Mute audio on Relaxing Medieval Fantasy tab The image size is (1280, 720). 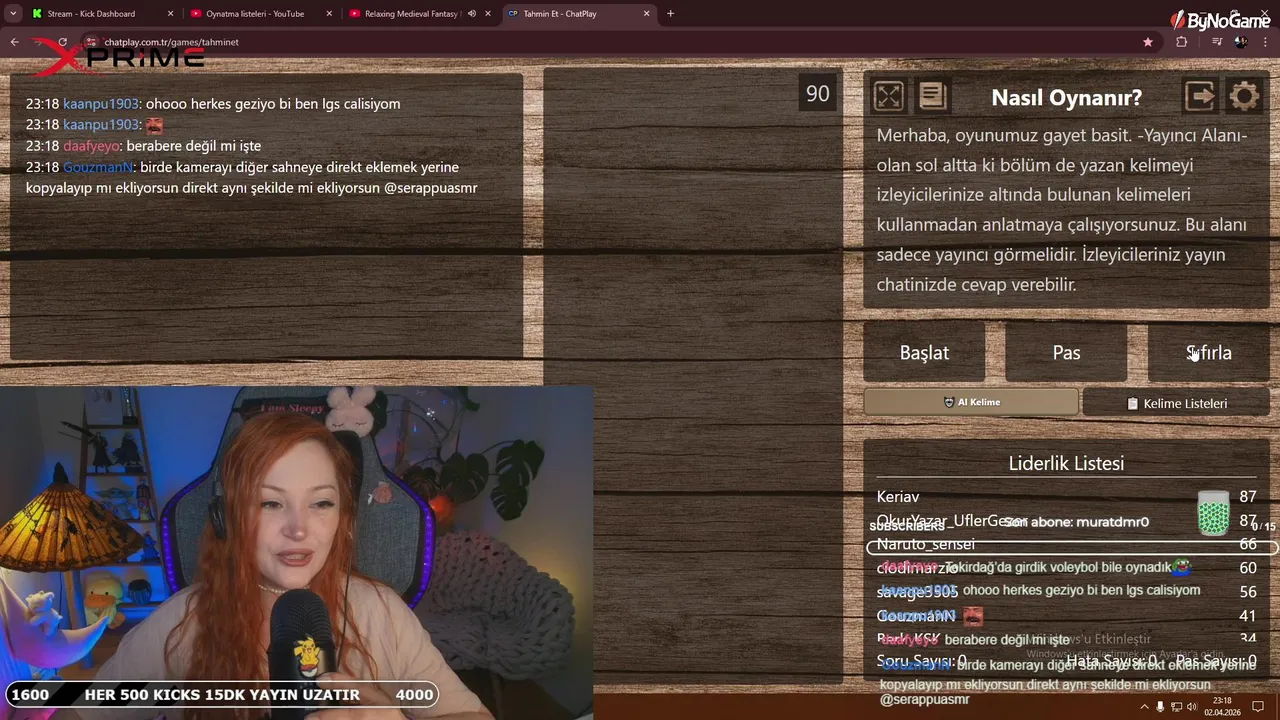[x=471, y=14]
